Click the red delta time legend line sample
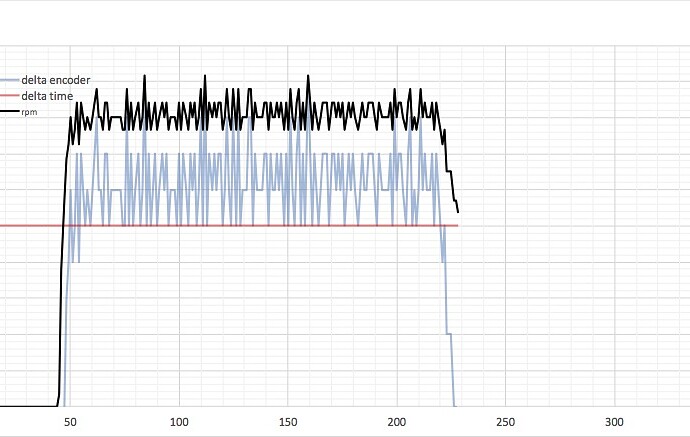 (10, 95)
